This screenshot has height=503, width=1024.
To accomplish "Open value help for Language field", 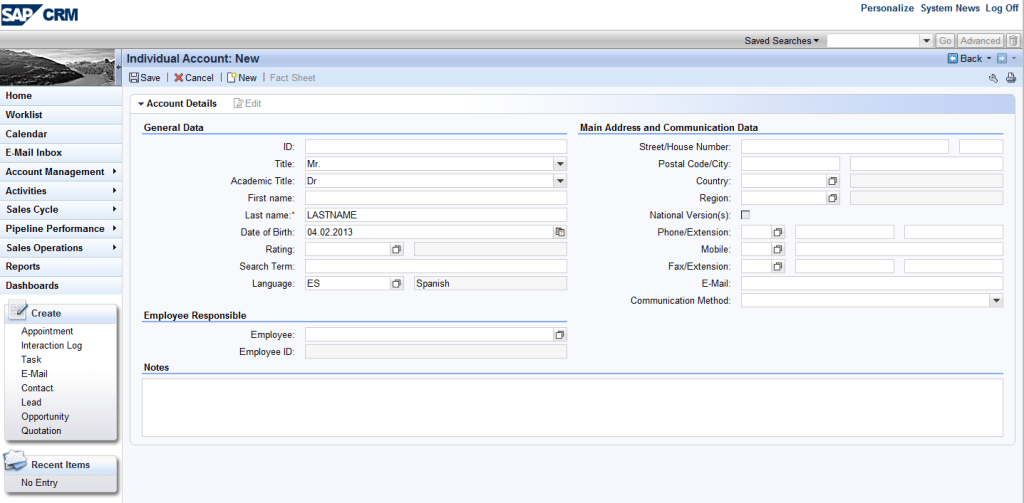I will click(x=396, y=283).
